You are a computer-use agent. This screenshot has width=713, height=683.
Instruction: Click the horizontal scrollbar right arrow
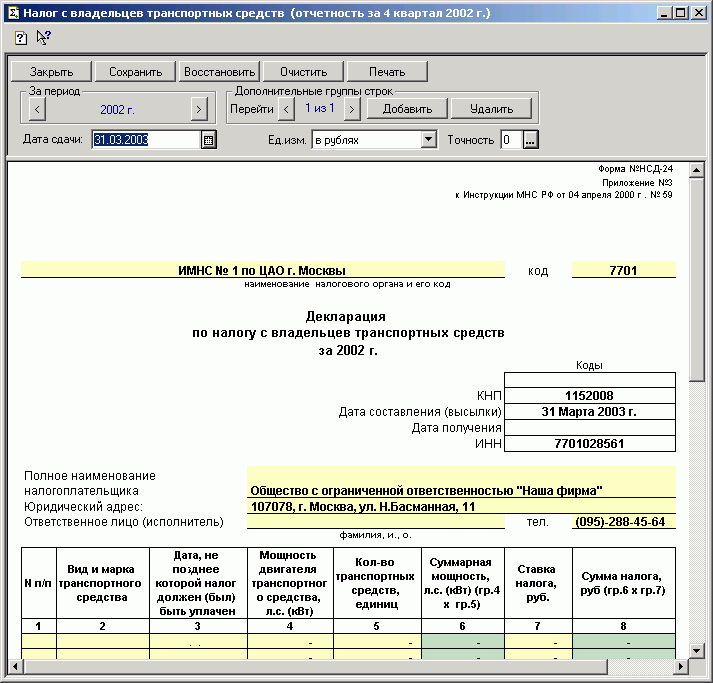point(681,667)
